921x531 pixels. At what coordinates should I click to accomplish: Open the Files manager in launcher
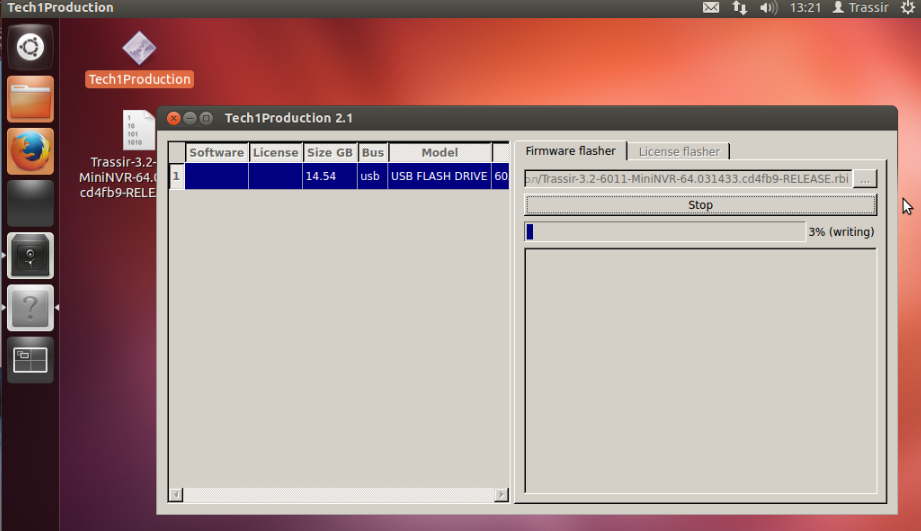tap(30, 99)
